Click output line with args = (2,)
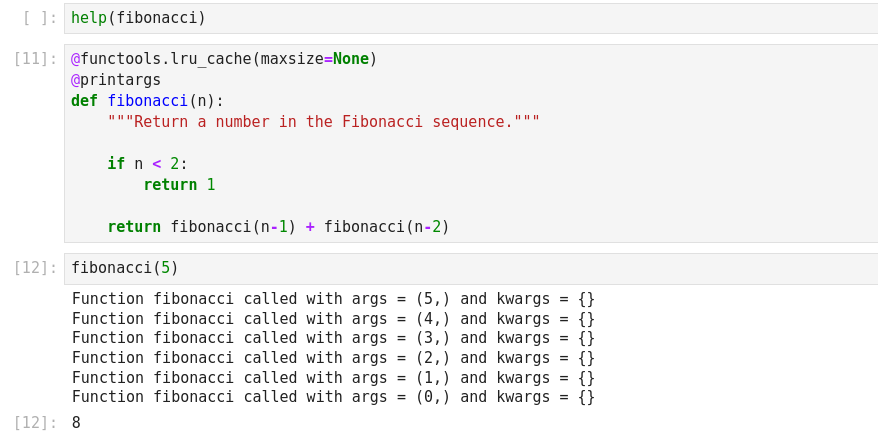 click(333, 358)
